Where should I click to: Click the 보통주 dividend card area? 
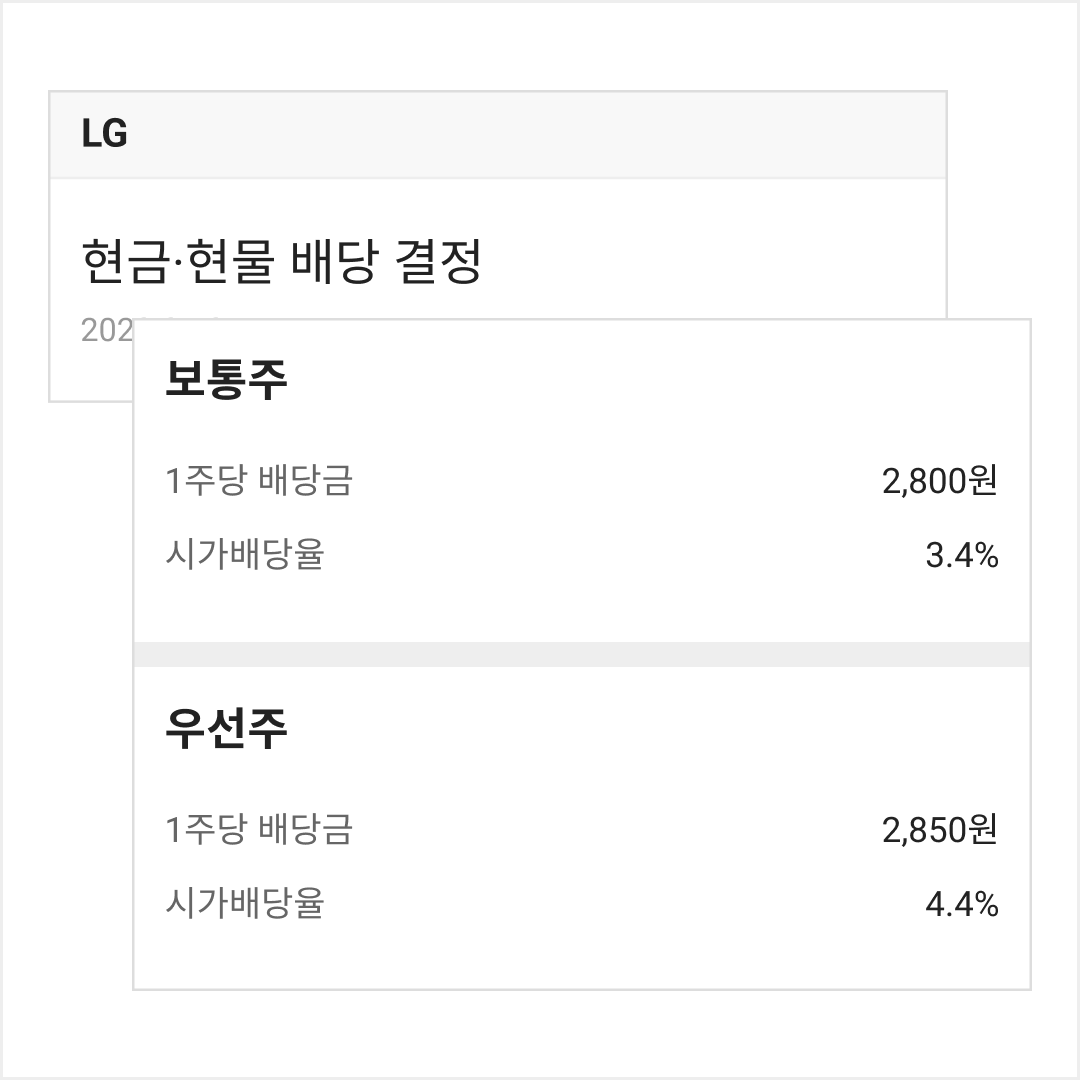coord(582,481)
